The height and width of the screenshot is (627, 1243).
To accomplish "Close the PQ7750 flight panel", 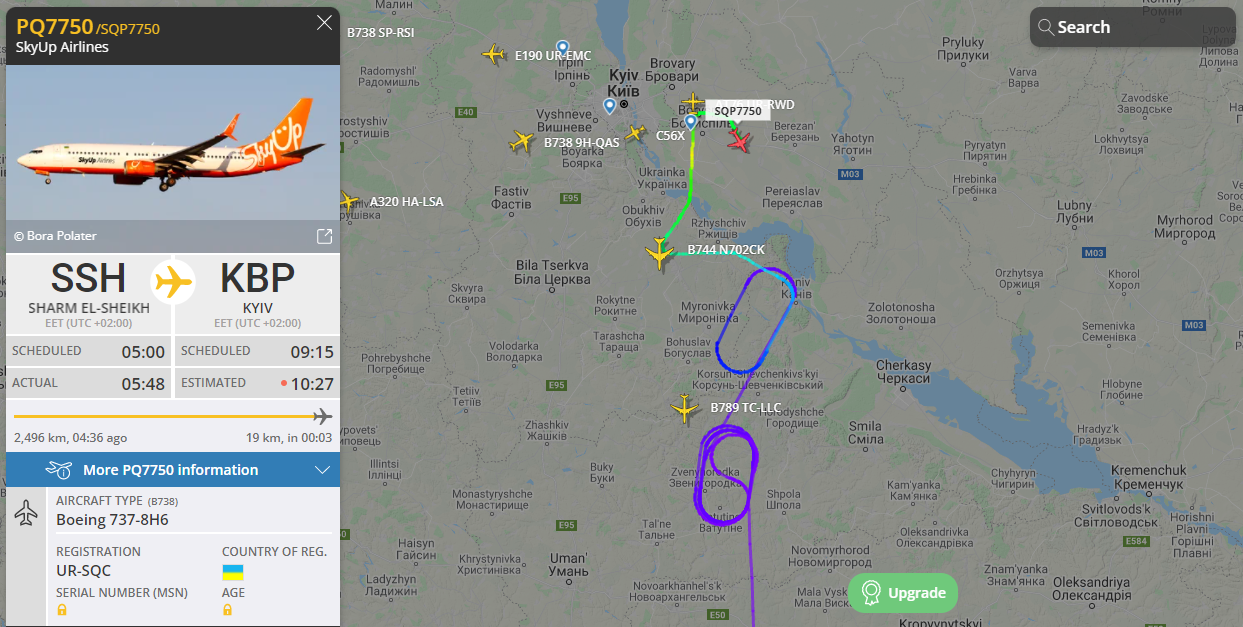I will tap(324, 23).
